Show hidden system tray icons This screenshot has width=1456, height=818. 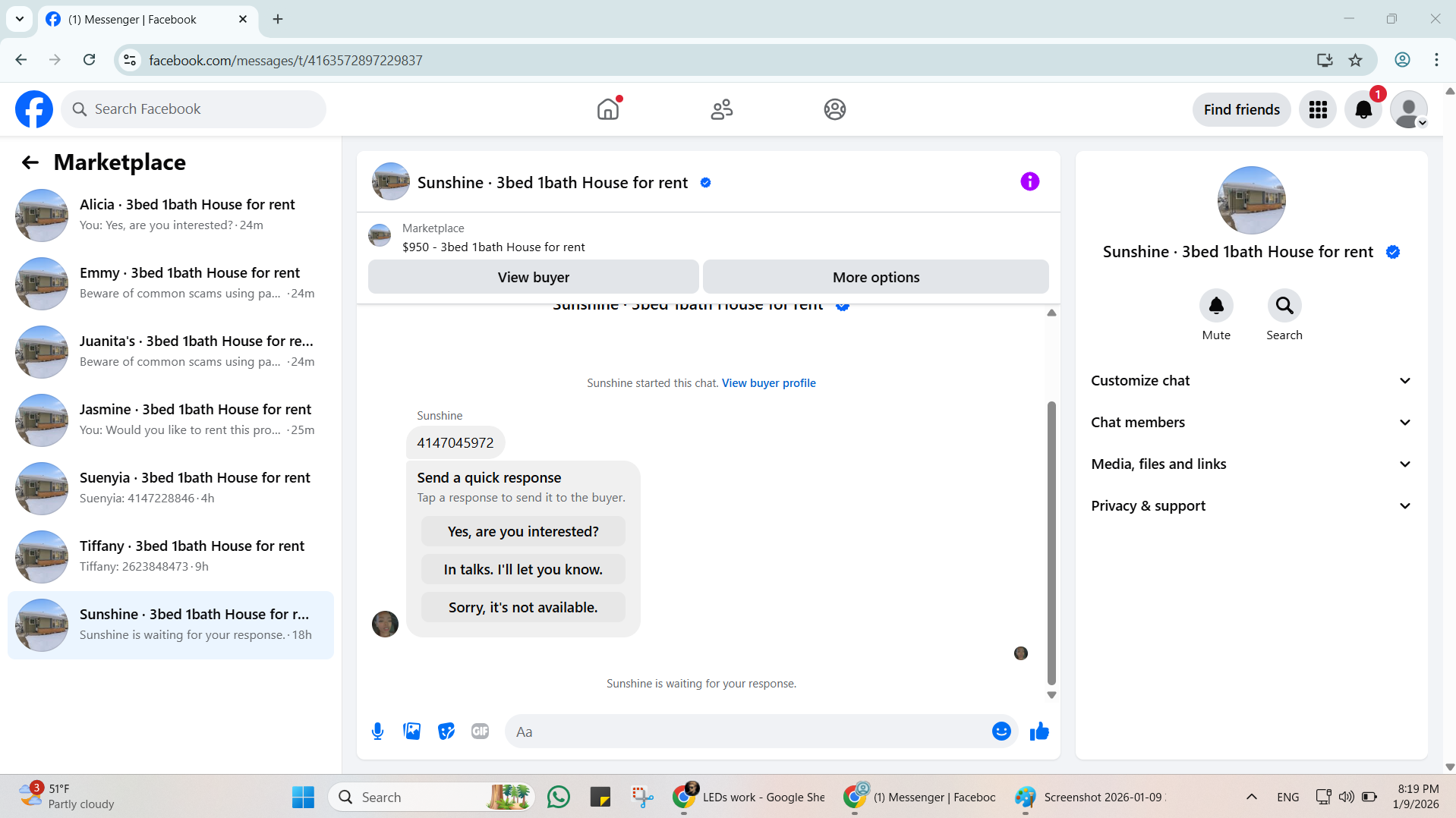tap(1252, 797)
